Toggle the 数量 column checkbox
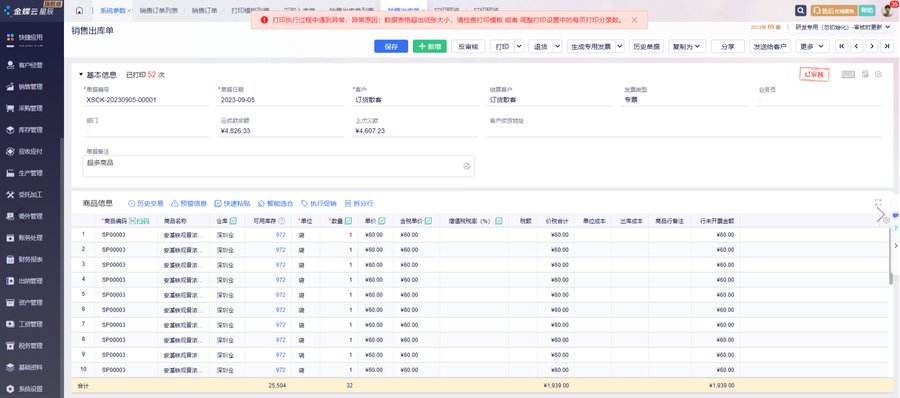900x398 pixels. (x=348, y=221)
